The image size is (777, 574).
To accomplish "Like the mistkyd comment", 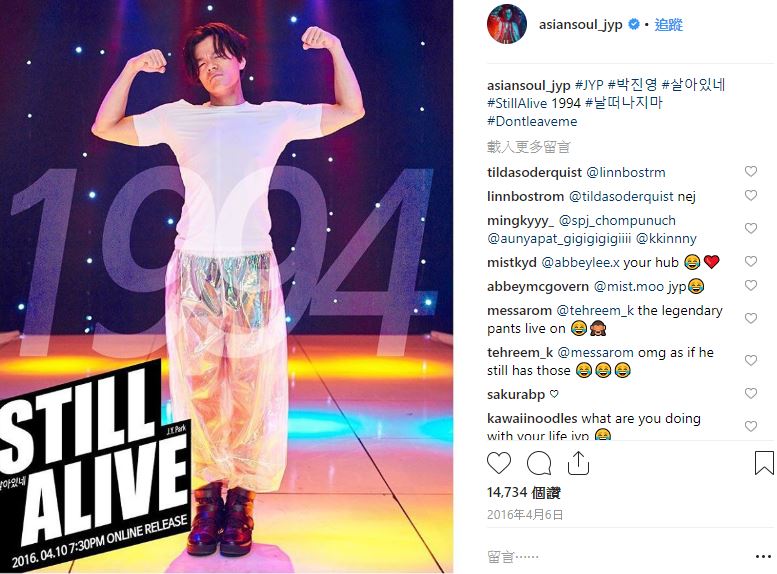I will click(x=751, y=261).
